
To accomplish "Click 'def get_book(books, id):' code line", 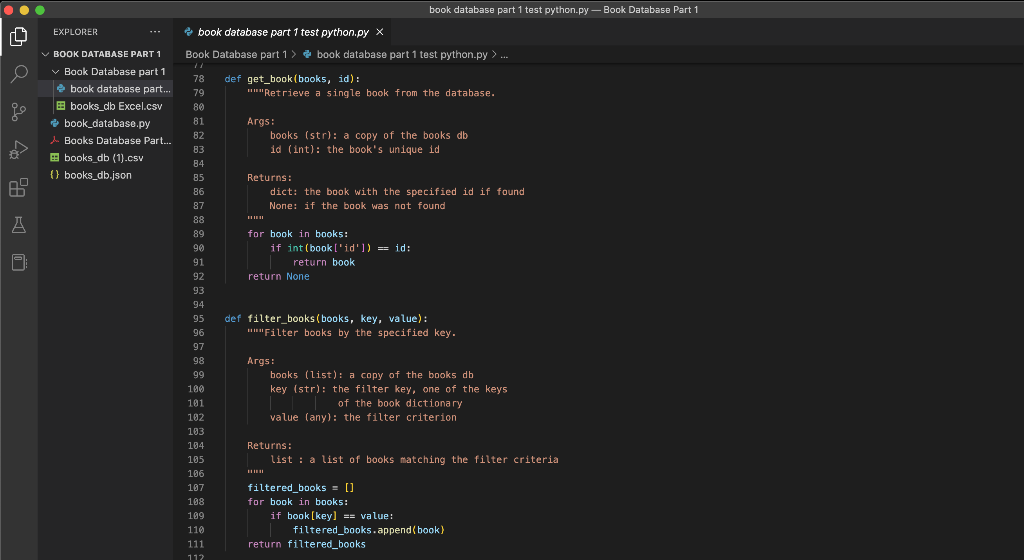I will click(292, 79).
